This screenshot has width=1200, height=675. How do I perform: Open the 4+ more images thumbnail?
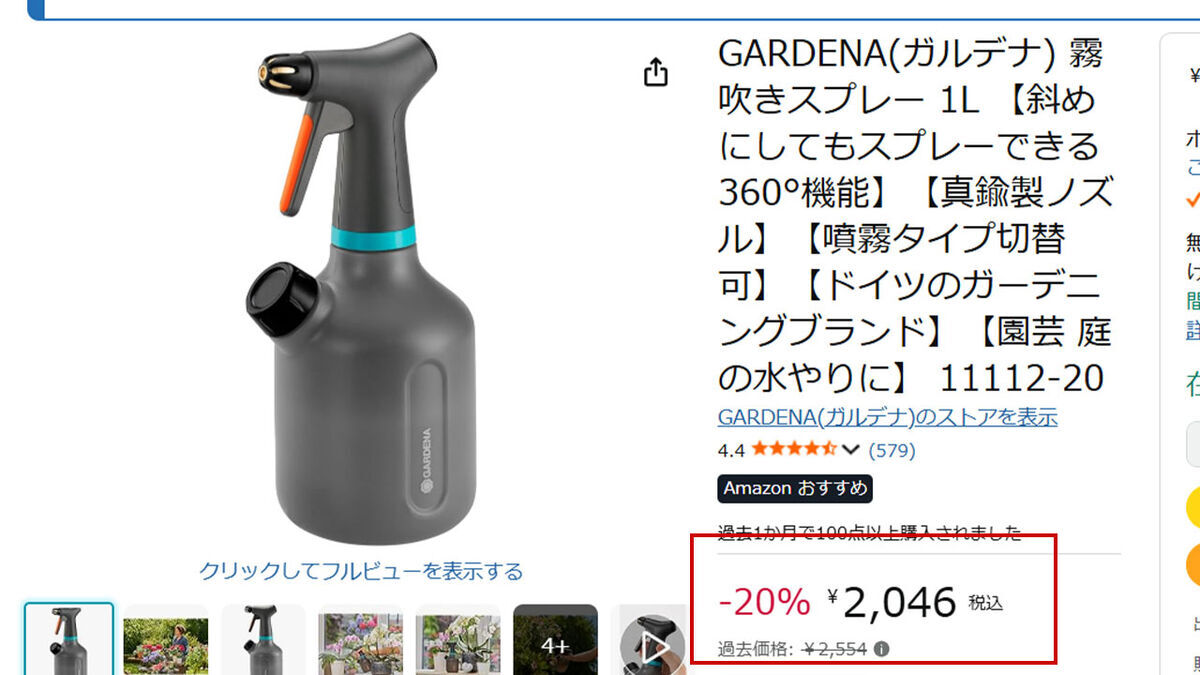tap(555, 640)
